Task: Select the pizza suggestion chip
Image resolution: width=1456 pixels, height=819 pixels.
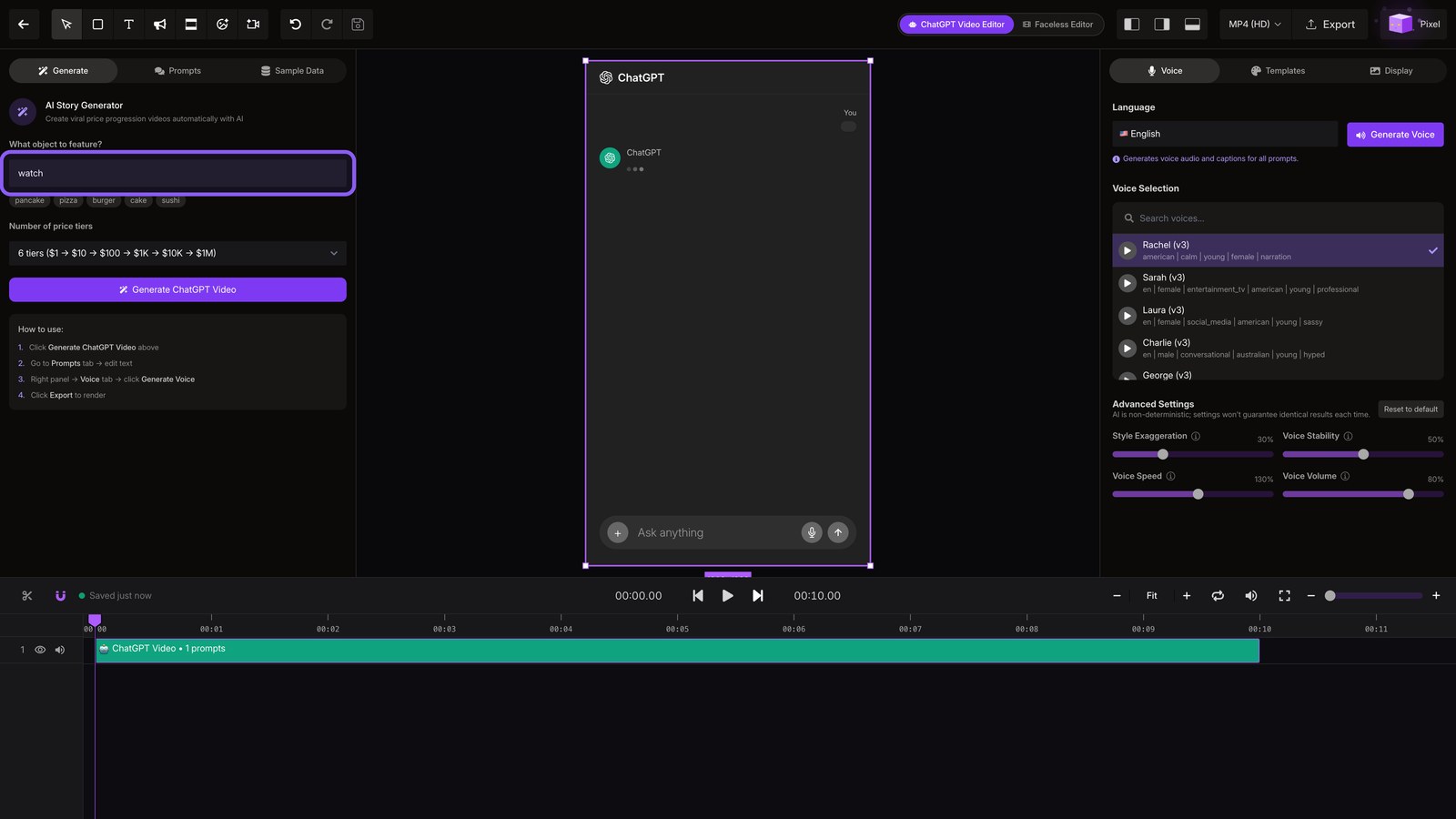Action: (x=68, y=200)
